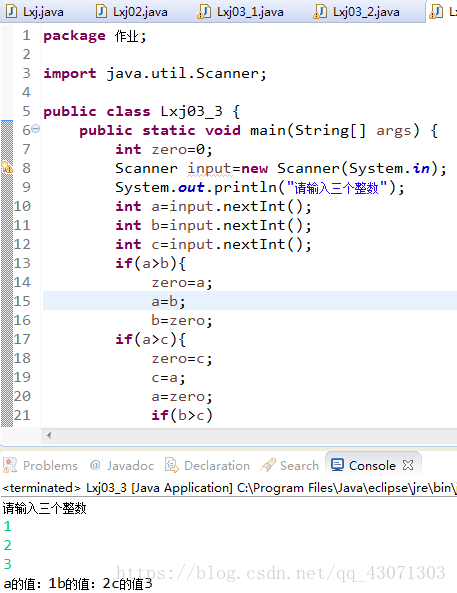Click the warning quick-fix marker on line 8
457x593 pixels.
click(7, 168)
